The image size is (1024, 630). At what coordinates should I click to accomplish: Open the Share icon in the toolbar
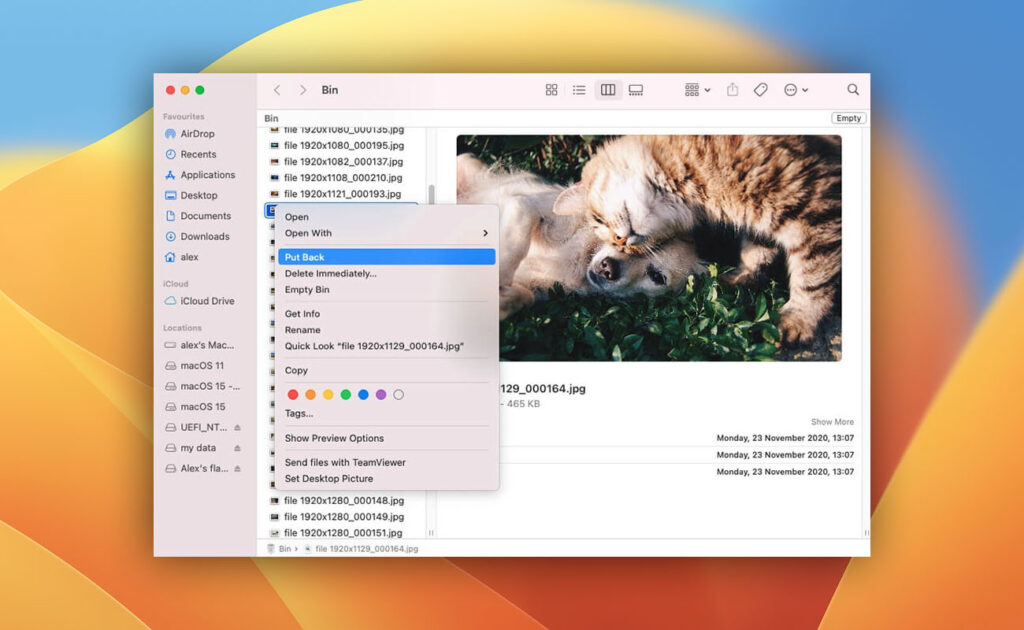pyautogui.click(x=733, y=89)
